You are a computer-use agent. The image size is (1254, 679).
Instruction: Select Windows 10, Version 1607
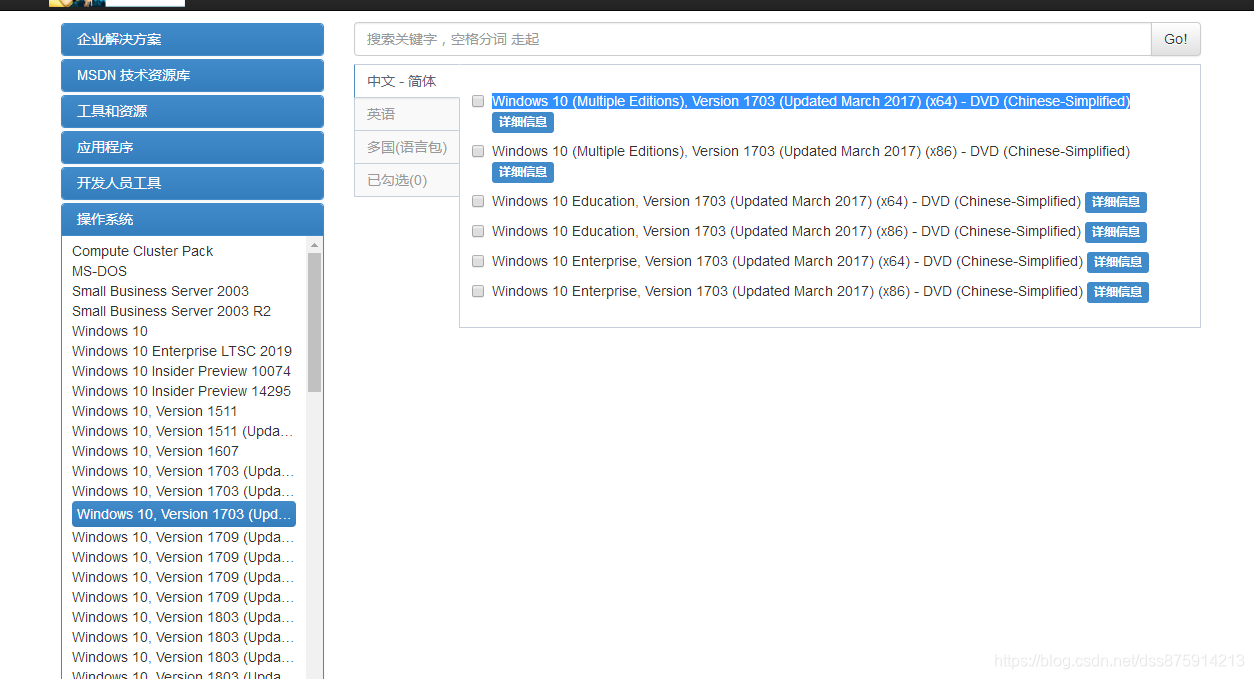coord(155,451)
